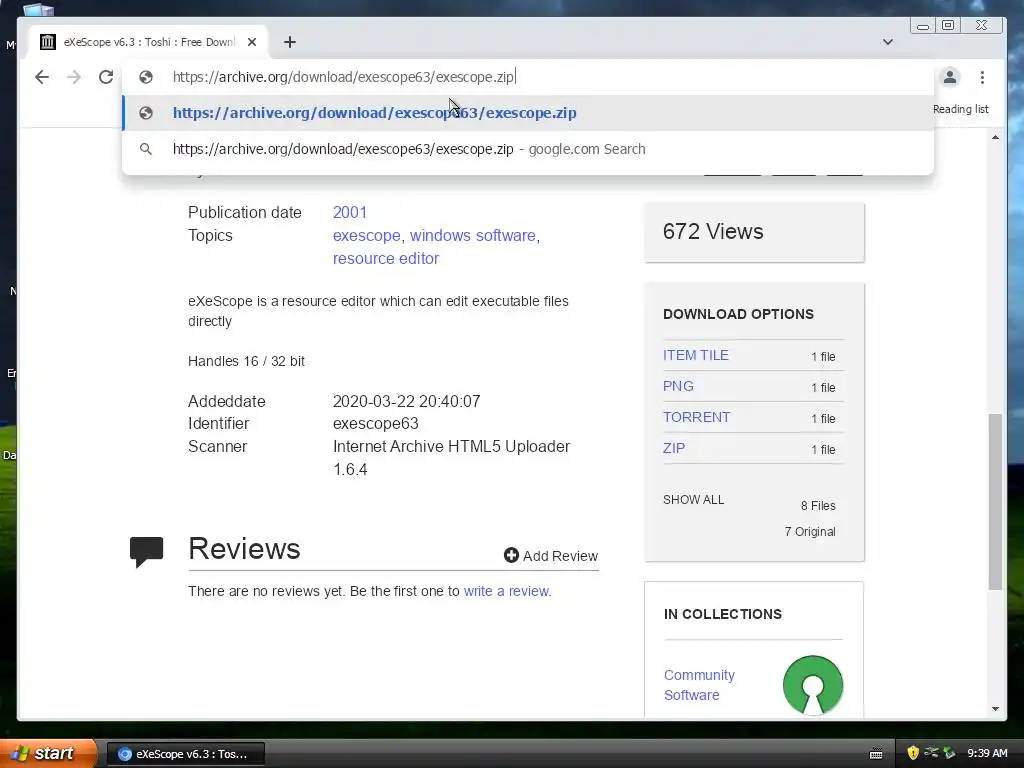Click the vertical scrollbar thumb
This screenshot has width=1024, height=768.
pyautogui.click(x=995, y=502)
